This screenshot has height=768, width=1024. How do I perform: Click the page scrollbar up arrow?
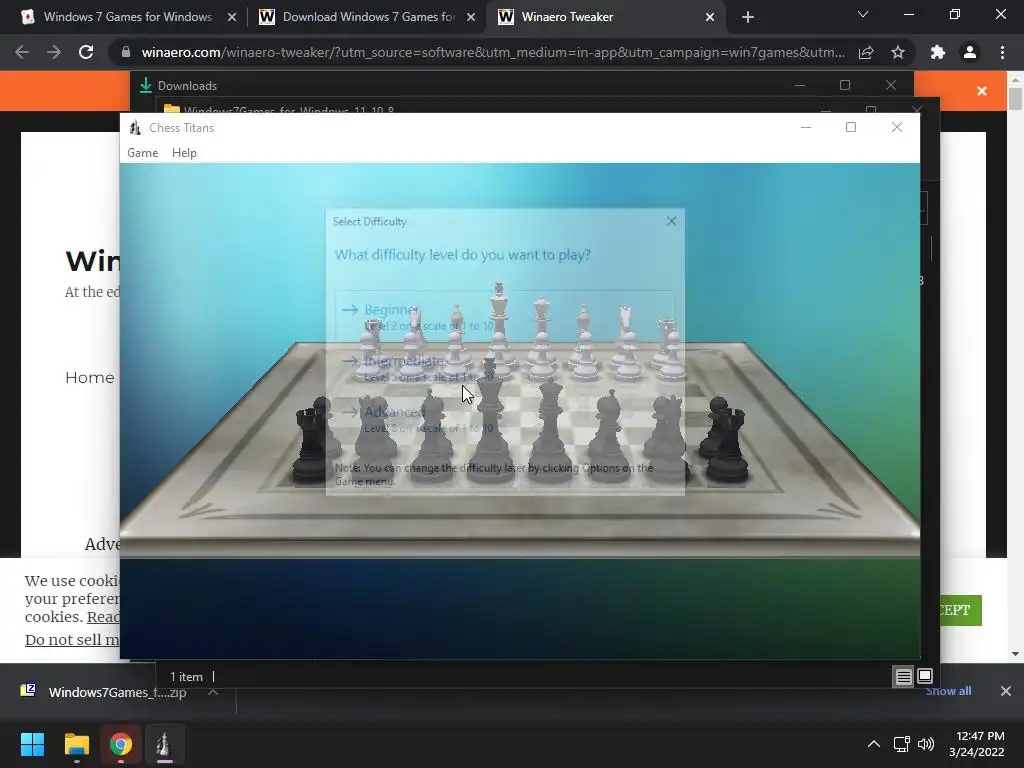[x=1015, y=80]
